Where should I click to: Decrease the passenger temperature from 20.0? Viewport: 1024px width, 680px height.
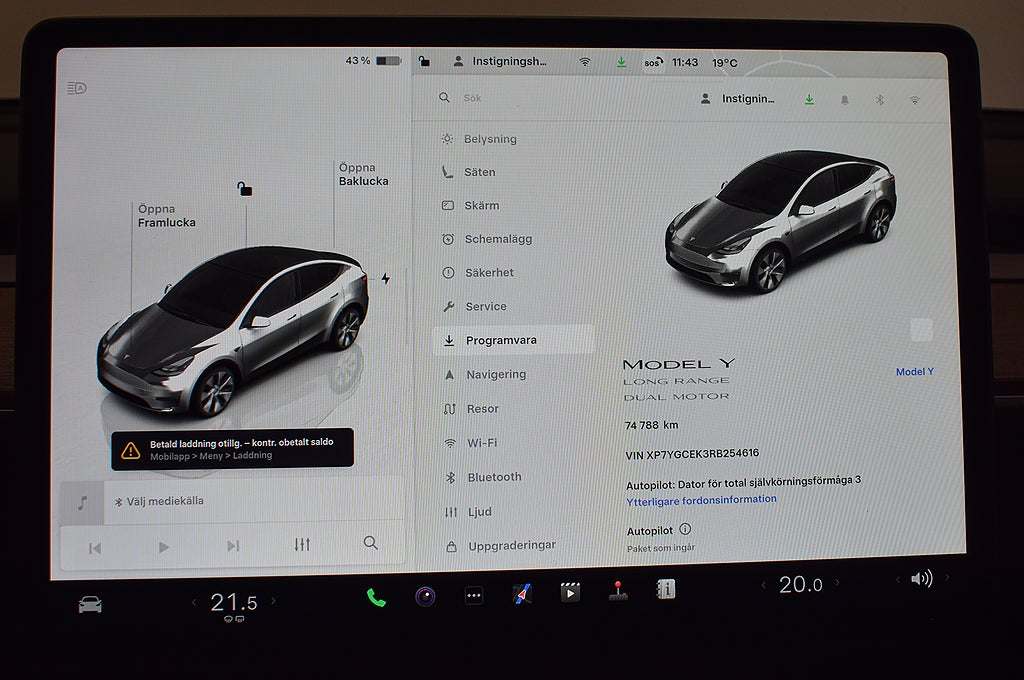[765, 585]
